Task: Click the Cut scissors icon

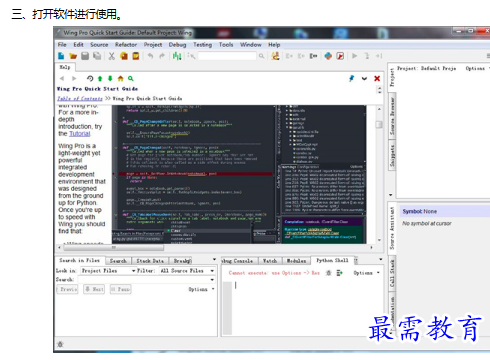Action: 112,56
